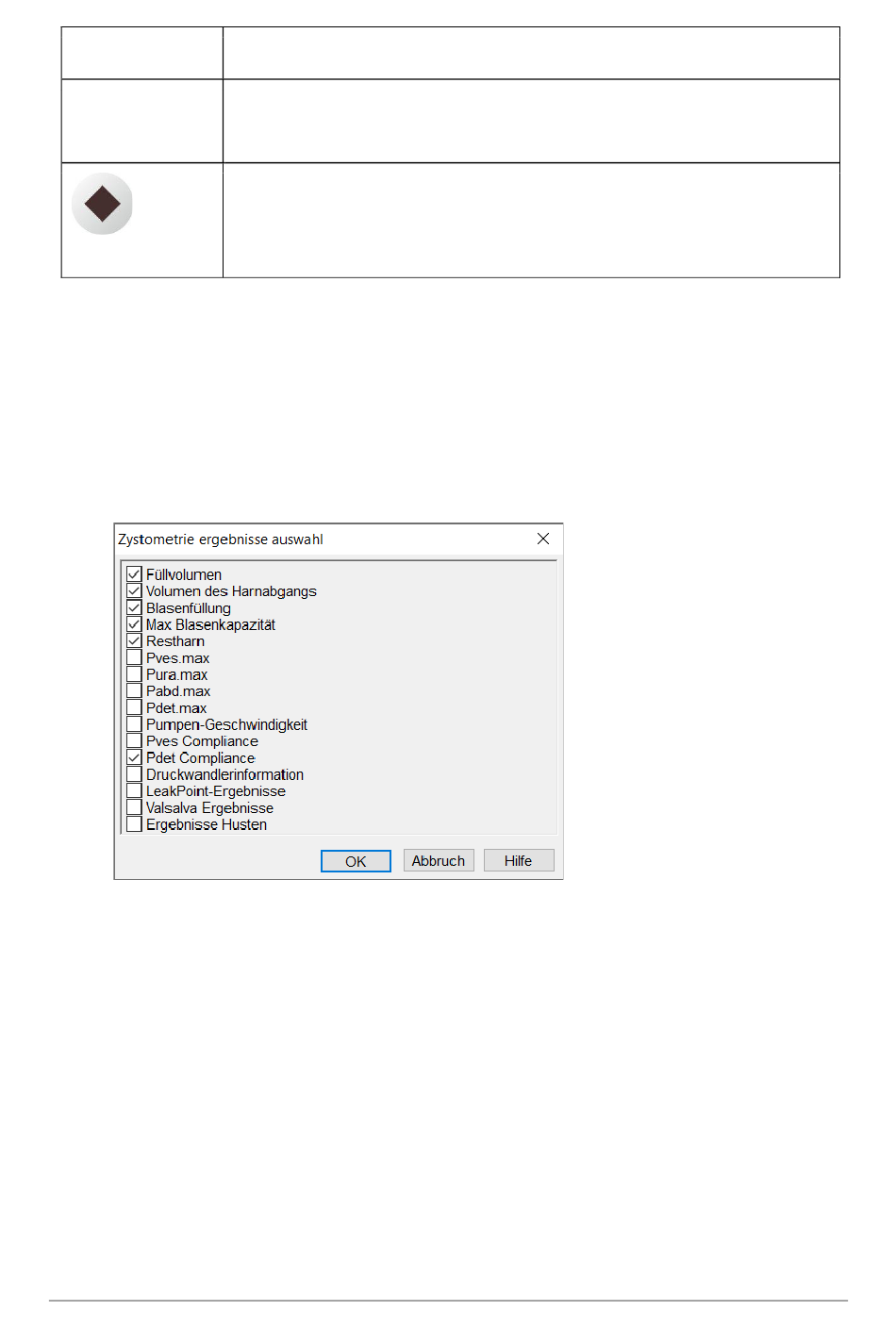Uncheck Max Blasenkapazität
Image resolution: width=896 pixels, height=1328 pixels.
pyautogui.click(x=134, y=624)
